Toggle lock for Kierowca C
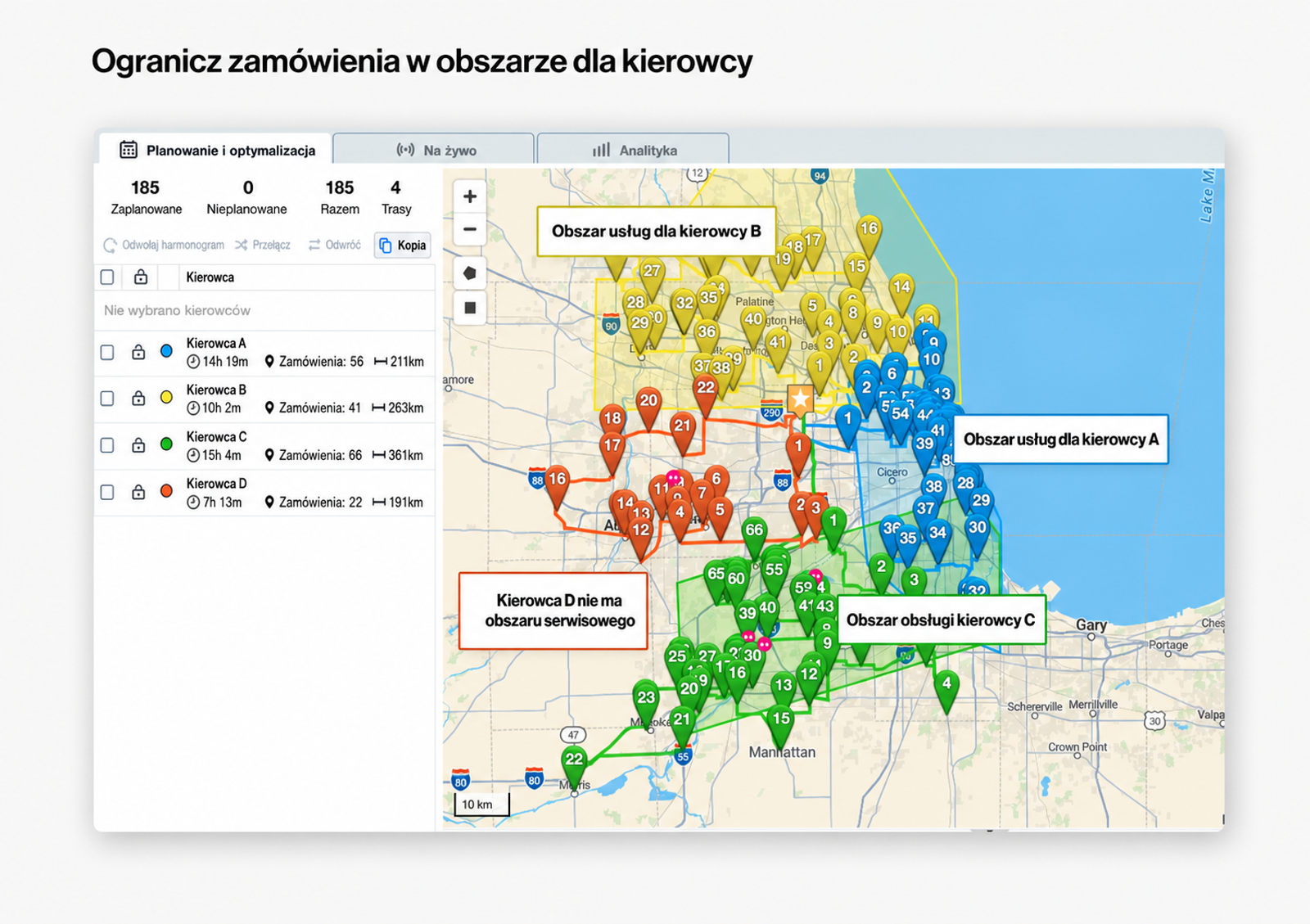This screenshot has width=1310, height=924. 138,445
